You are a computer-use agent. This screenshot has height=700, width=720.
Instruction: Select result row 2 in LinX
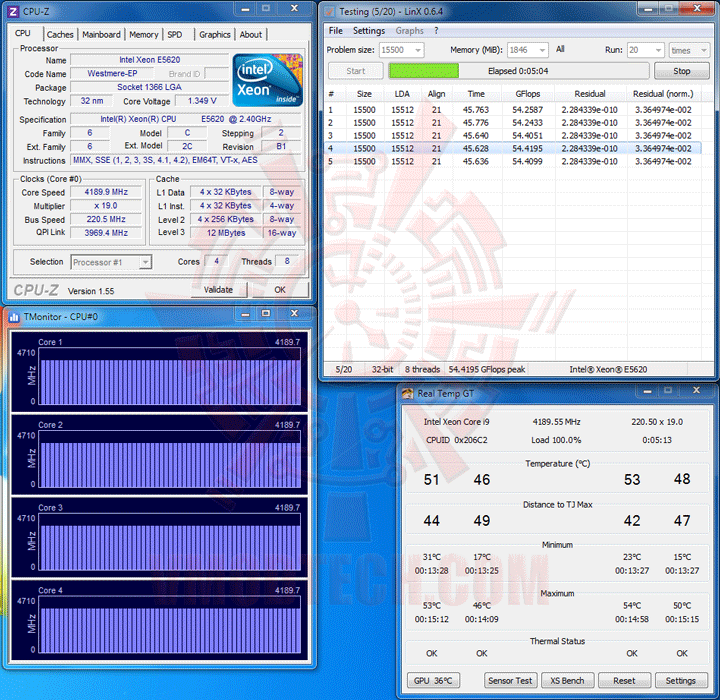click(512, 123)
